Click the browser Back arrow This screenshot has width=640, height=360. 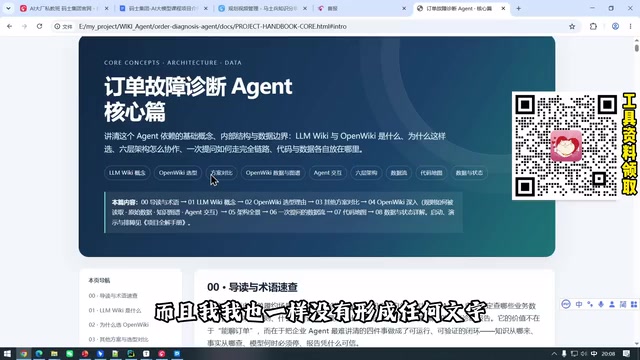[x=9, y=26]
